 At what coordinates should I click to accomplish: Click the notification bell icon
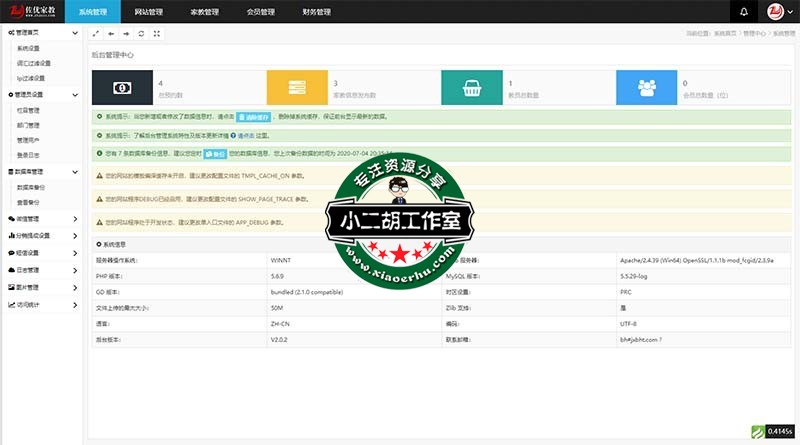(x=743, y=12)
